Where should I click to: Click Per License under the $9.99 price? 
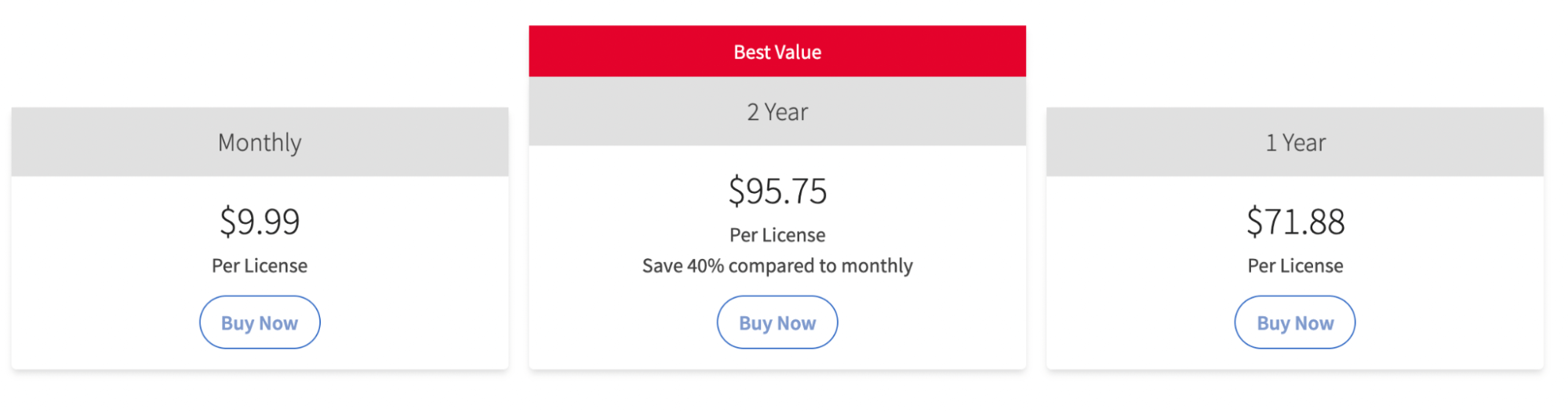coord(260,266)
